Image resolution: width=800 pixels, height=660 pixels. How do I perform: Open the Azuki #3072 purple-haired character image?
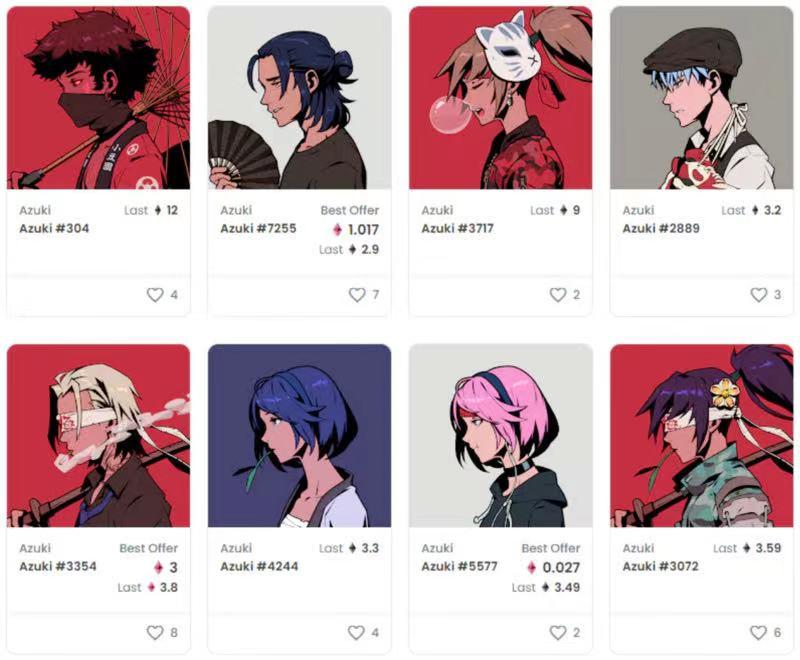(702, 436)
